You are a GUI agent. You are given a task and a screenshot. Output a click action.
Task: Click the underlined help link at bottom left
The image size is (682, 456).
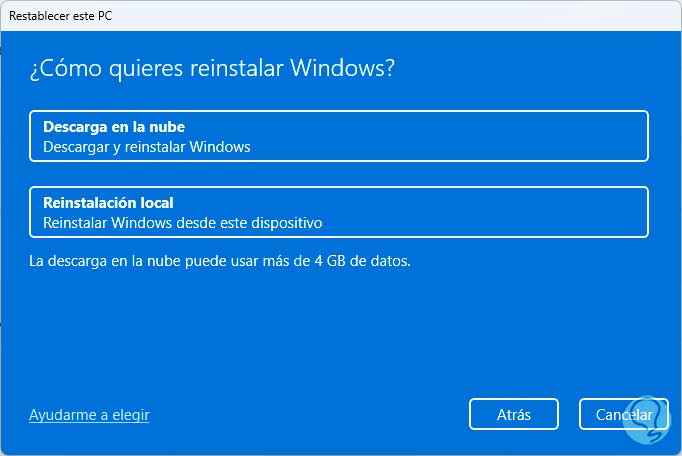[x=89, y=415]
